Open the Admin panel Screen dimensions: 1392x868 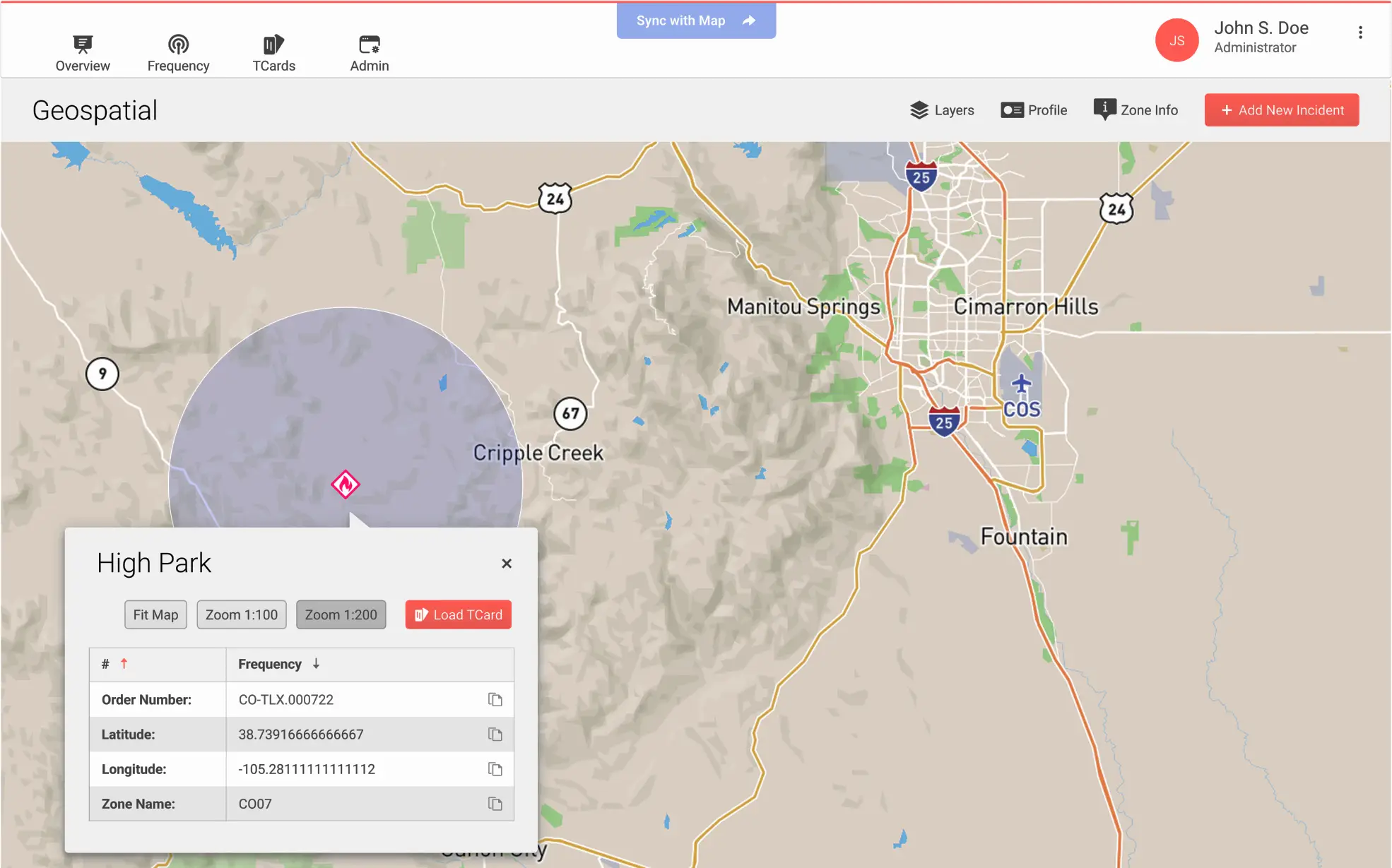369,54
